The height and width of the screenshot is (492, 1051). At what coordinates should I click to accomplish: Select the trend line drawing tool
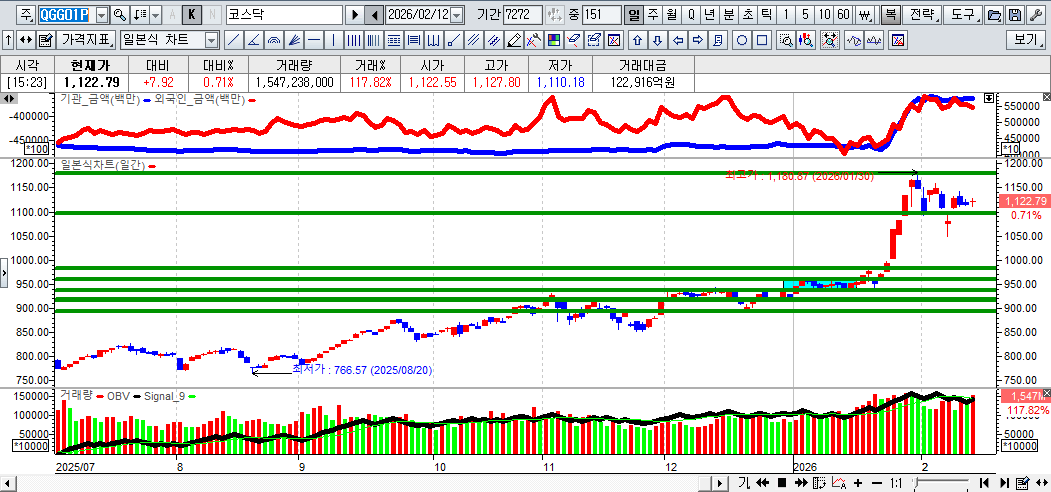[232, 40]
